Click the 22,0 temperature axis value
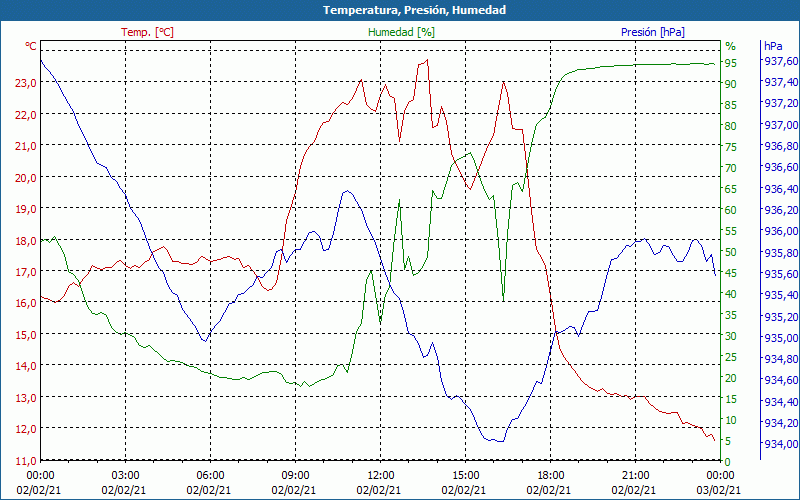Viewport: 800px width, 500px height. 26,115
